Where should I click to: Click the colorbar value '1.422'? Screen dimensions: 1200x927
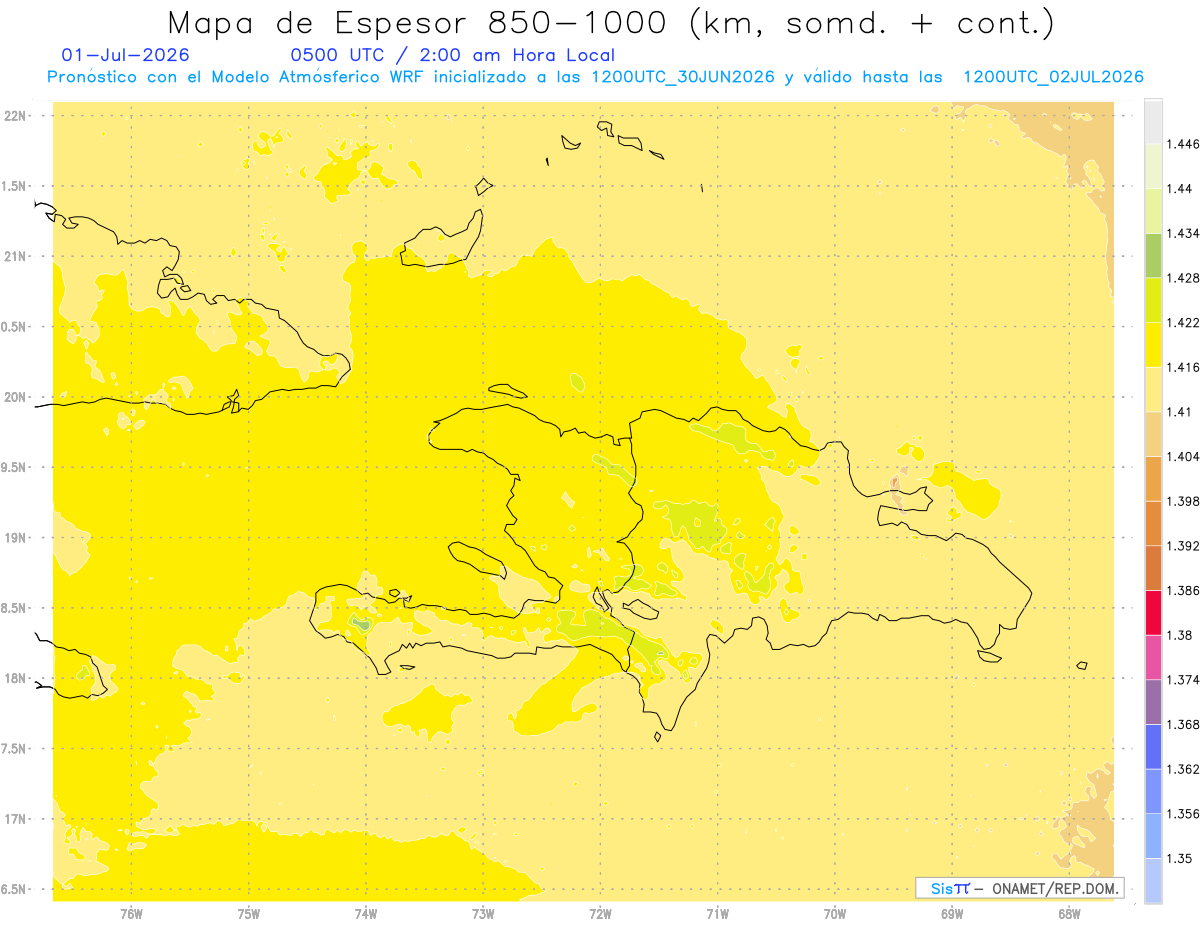(x=1184, y=322)
